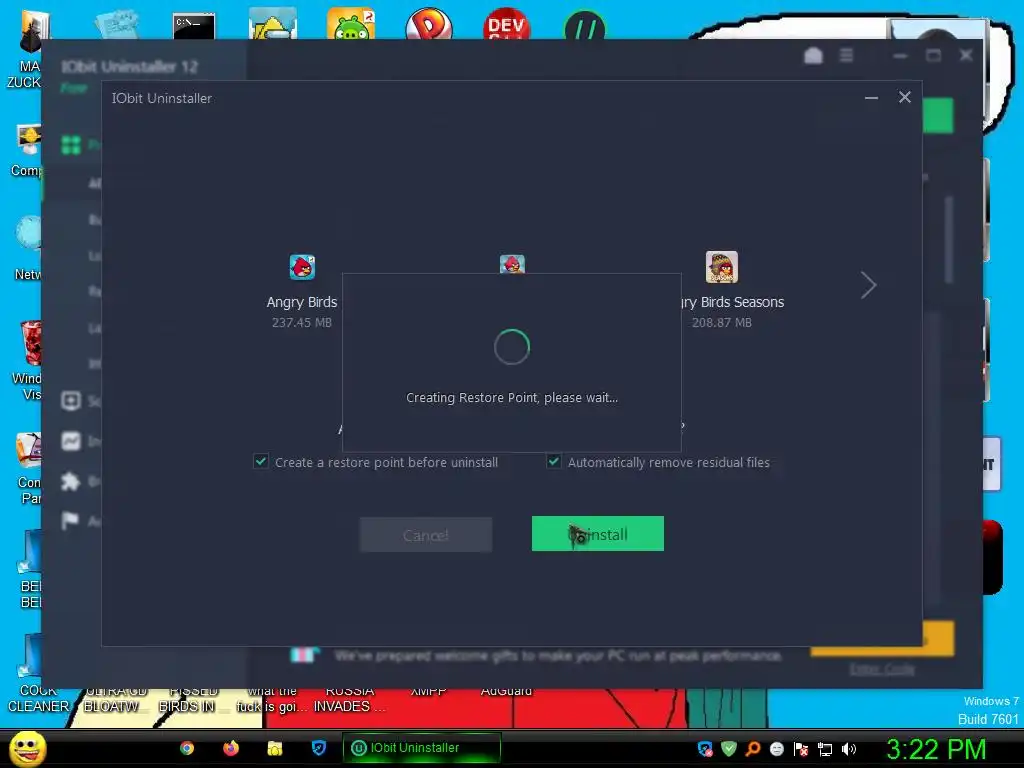Viewport: 1024px width, 768px height.
Task: Open the red DEV desktop icon
Action: (x=506, y=25)
